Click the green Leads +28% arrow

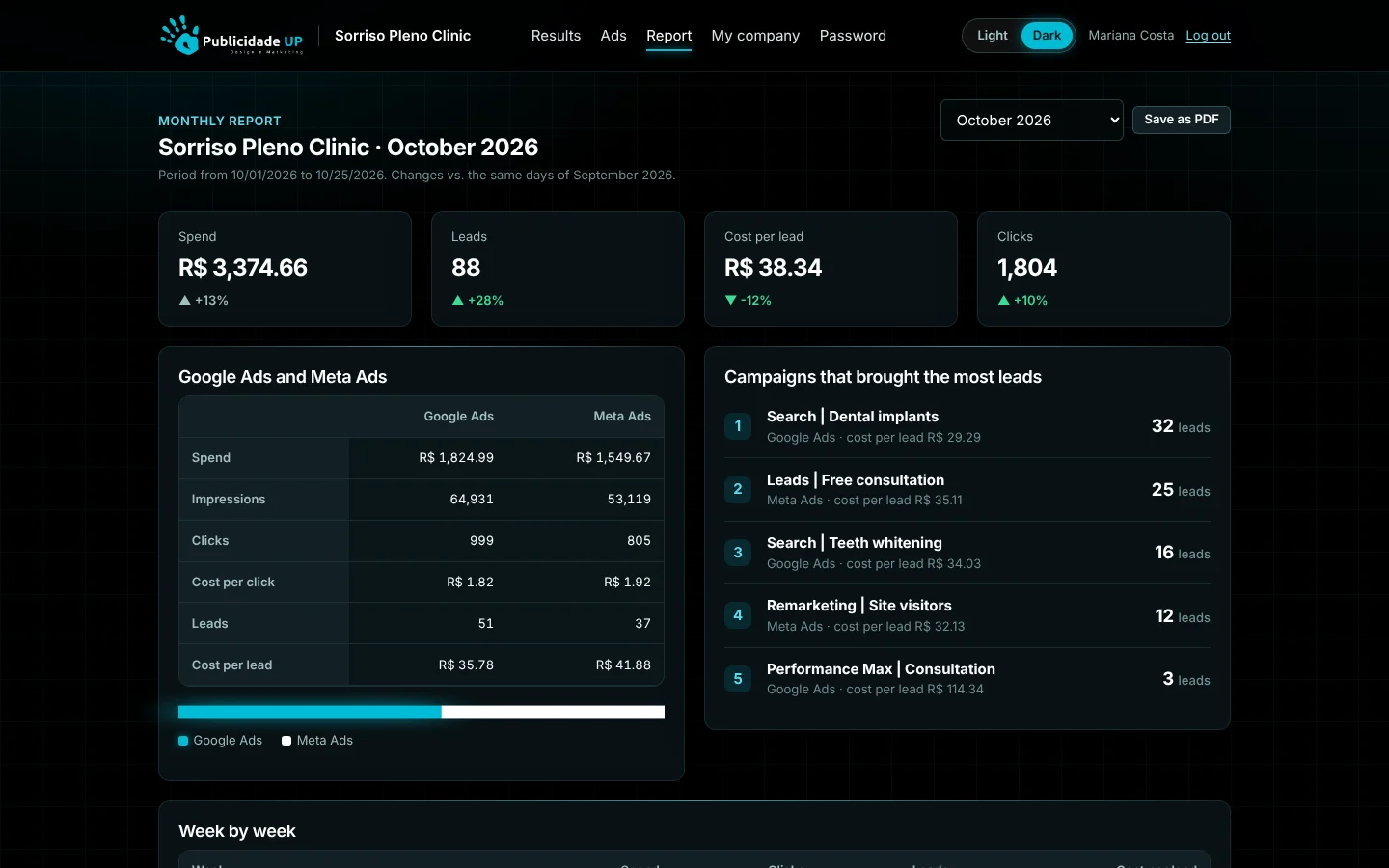tap(458, 301)
